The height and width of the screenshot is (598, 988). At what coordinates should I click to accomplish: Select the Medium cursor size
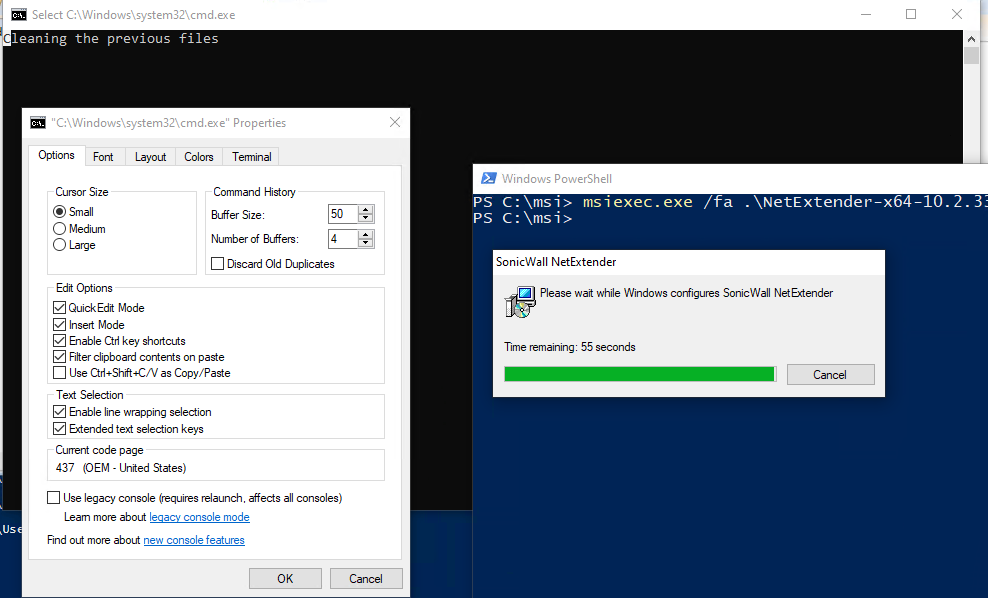[60, 229]
